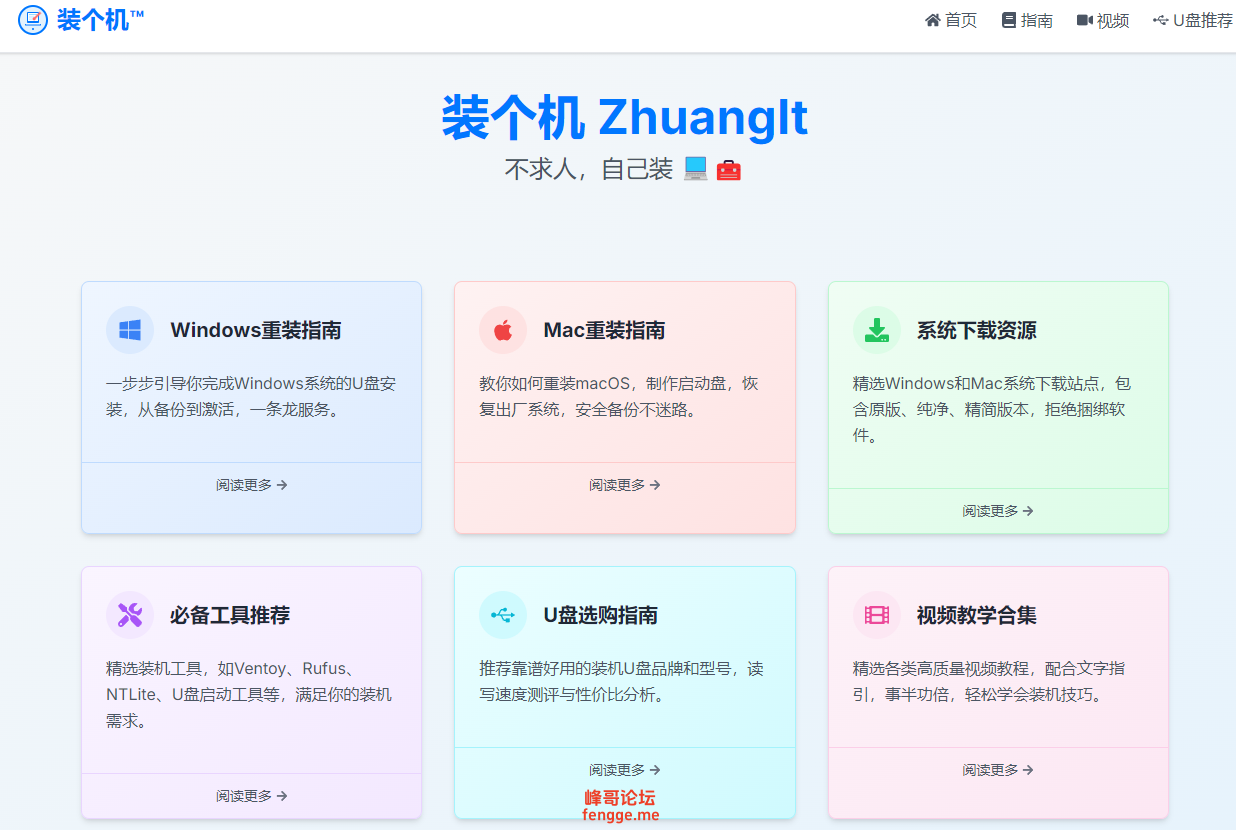1236x830 pixels.
Task: Click 阅读更多 under U盘选购指南
Action: pyautogui.click(x=625, y=770)
